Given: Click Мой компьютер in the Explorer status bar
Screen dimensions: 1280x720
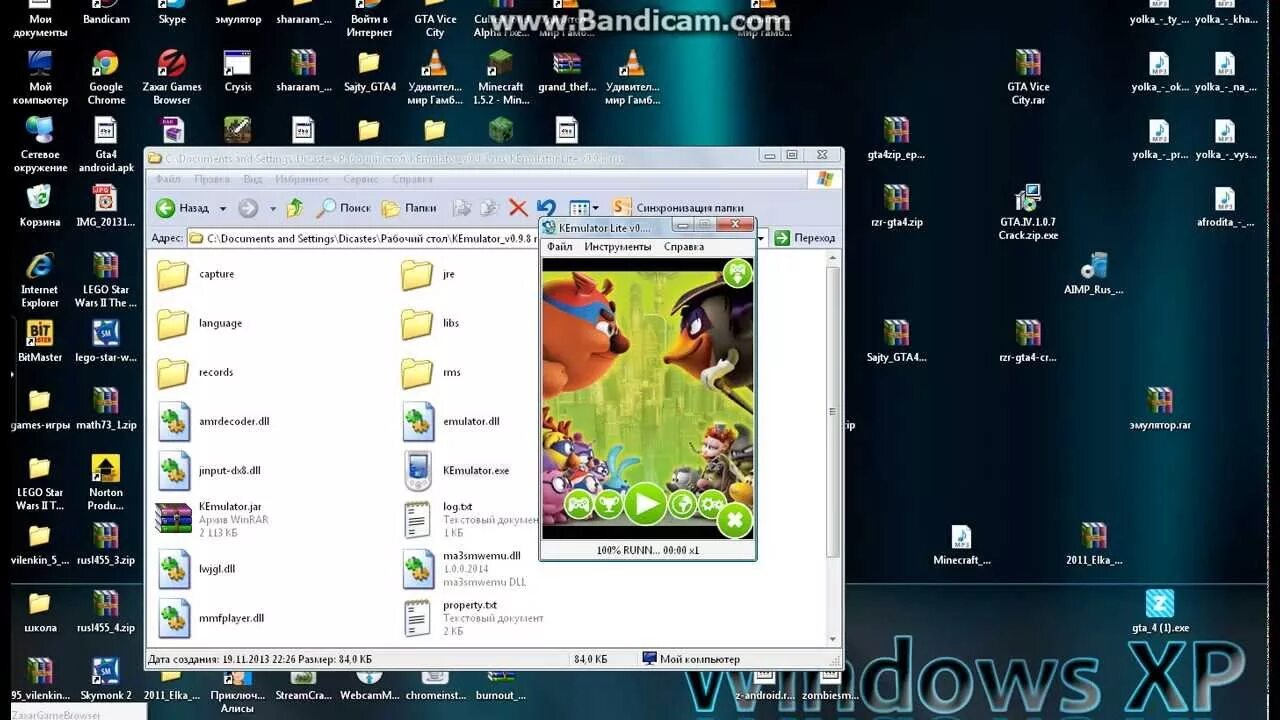Looking at the screenshot, I should click(x=691, y=659).
